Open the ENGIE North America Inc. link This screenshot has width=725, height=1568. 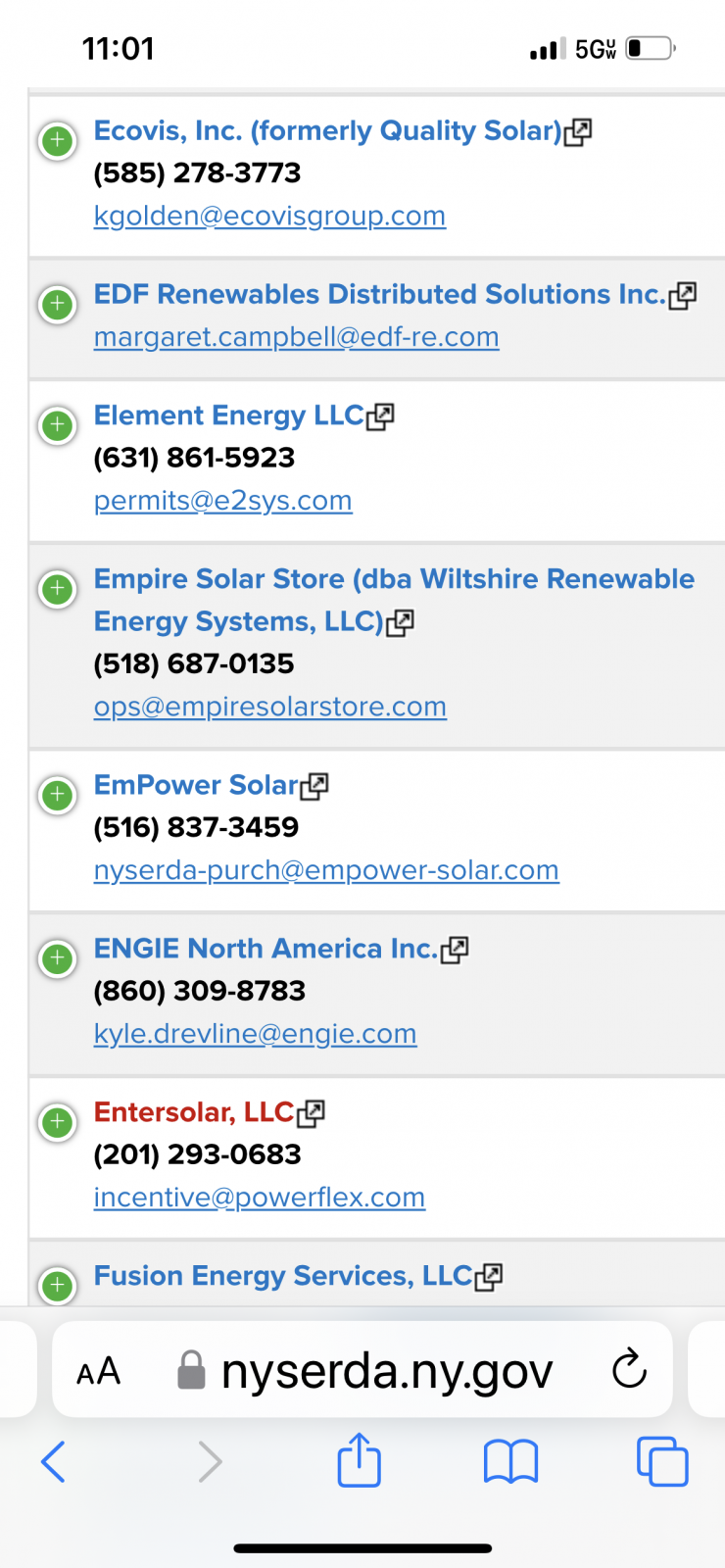(x=265, y=949)
